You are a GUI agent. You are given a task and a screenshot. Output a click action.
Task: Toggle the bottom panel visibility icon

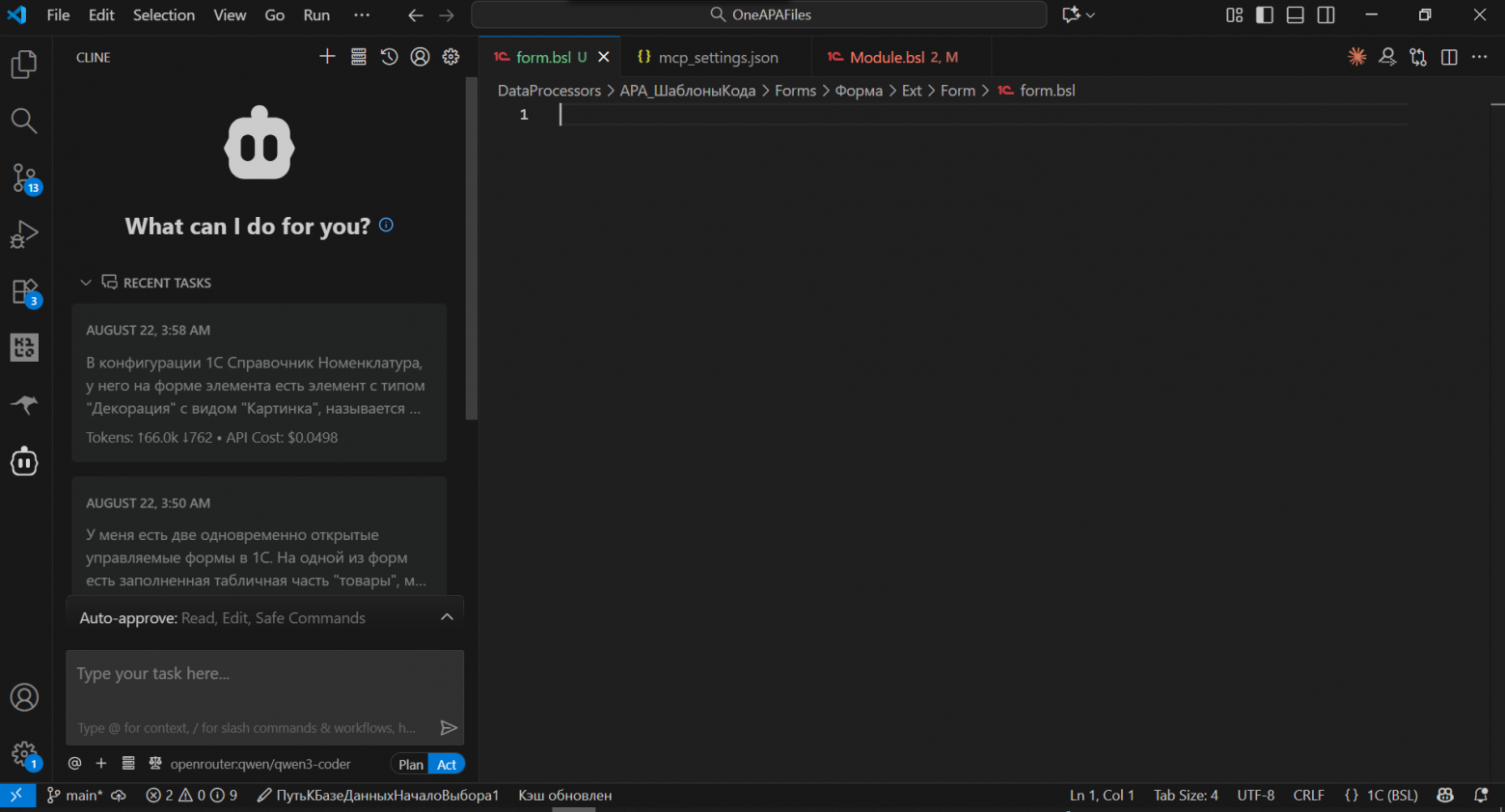pos(1295,14)
